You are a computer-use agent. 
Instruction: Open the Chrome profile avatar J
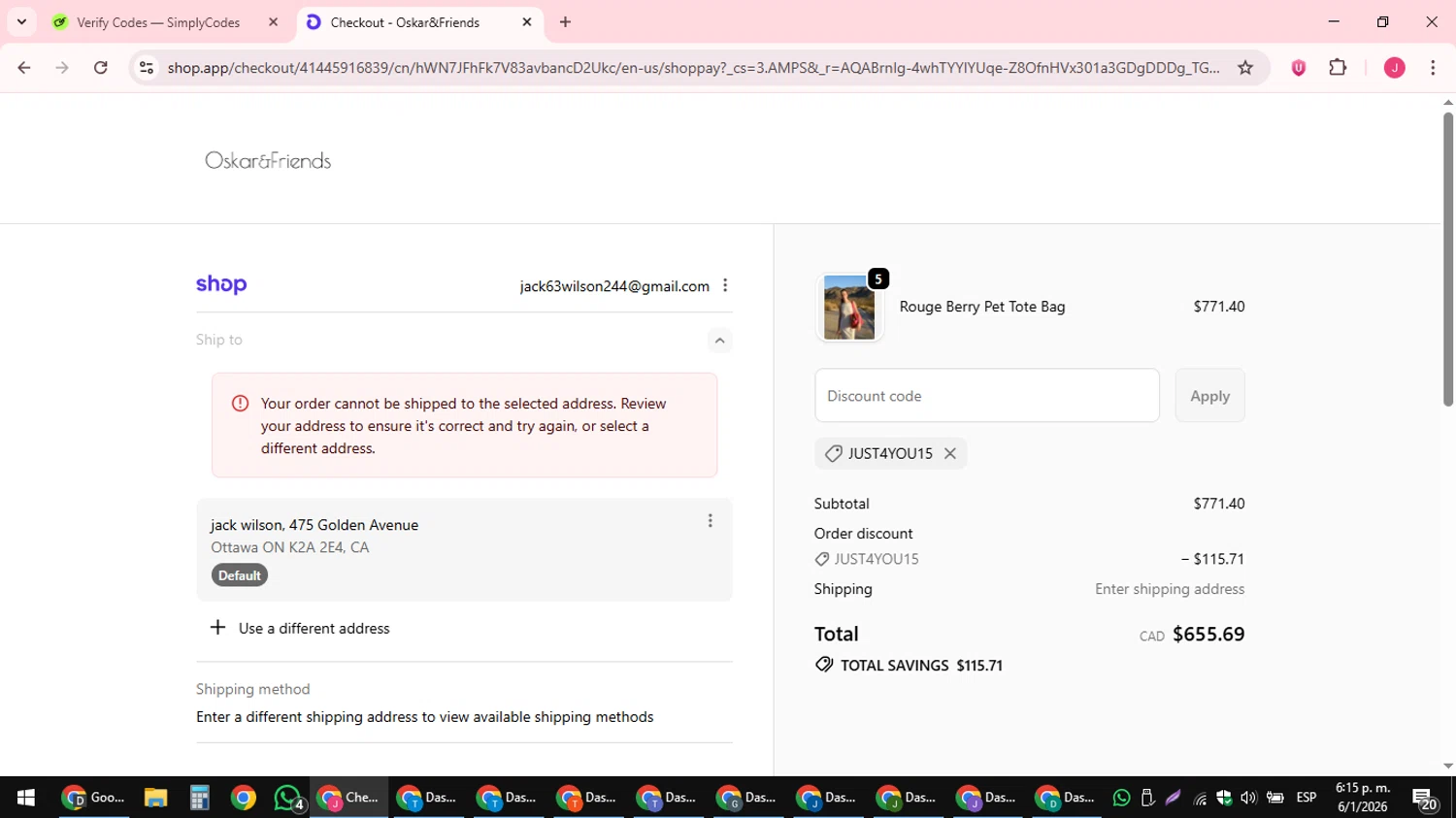(1395, 67)
